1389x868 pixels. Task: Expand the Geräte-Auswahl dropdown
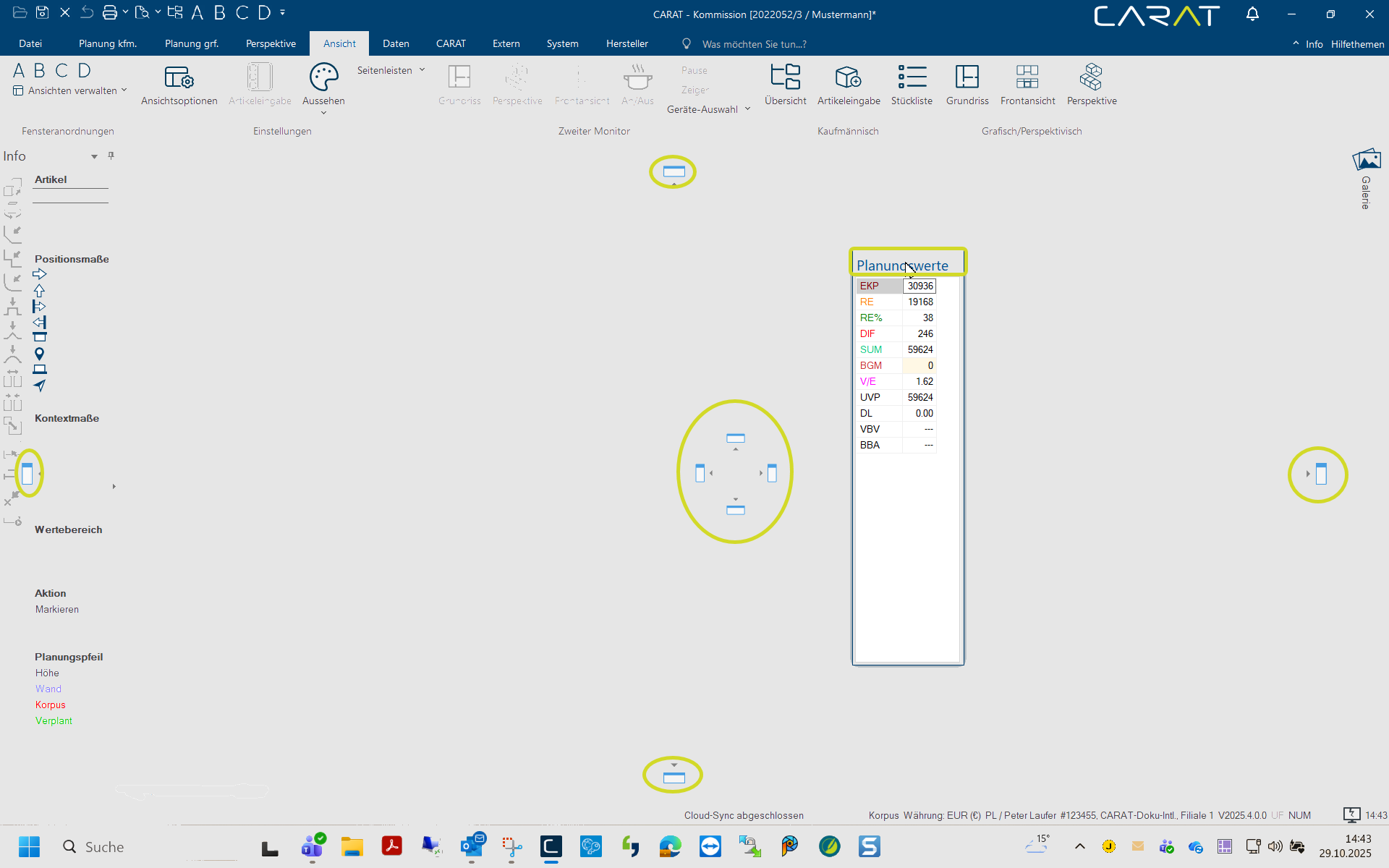coord(708,109)
